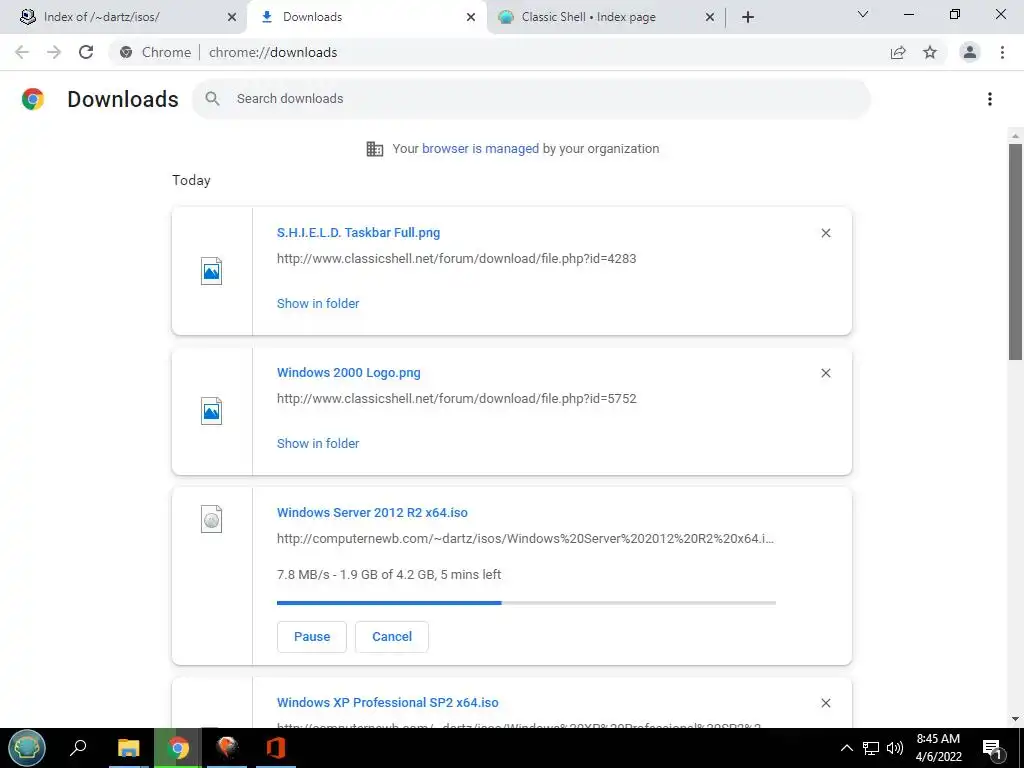1024x768 pixels.
Task: Open the Chrome profile avatar menu
Action: point(970,52)
